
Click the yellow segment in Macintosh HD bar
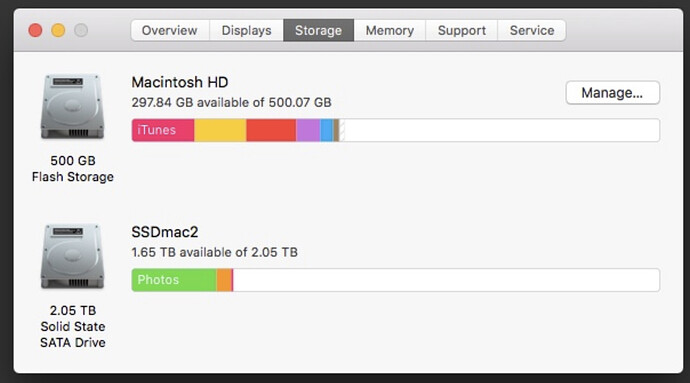point(220,130)
